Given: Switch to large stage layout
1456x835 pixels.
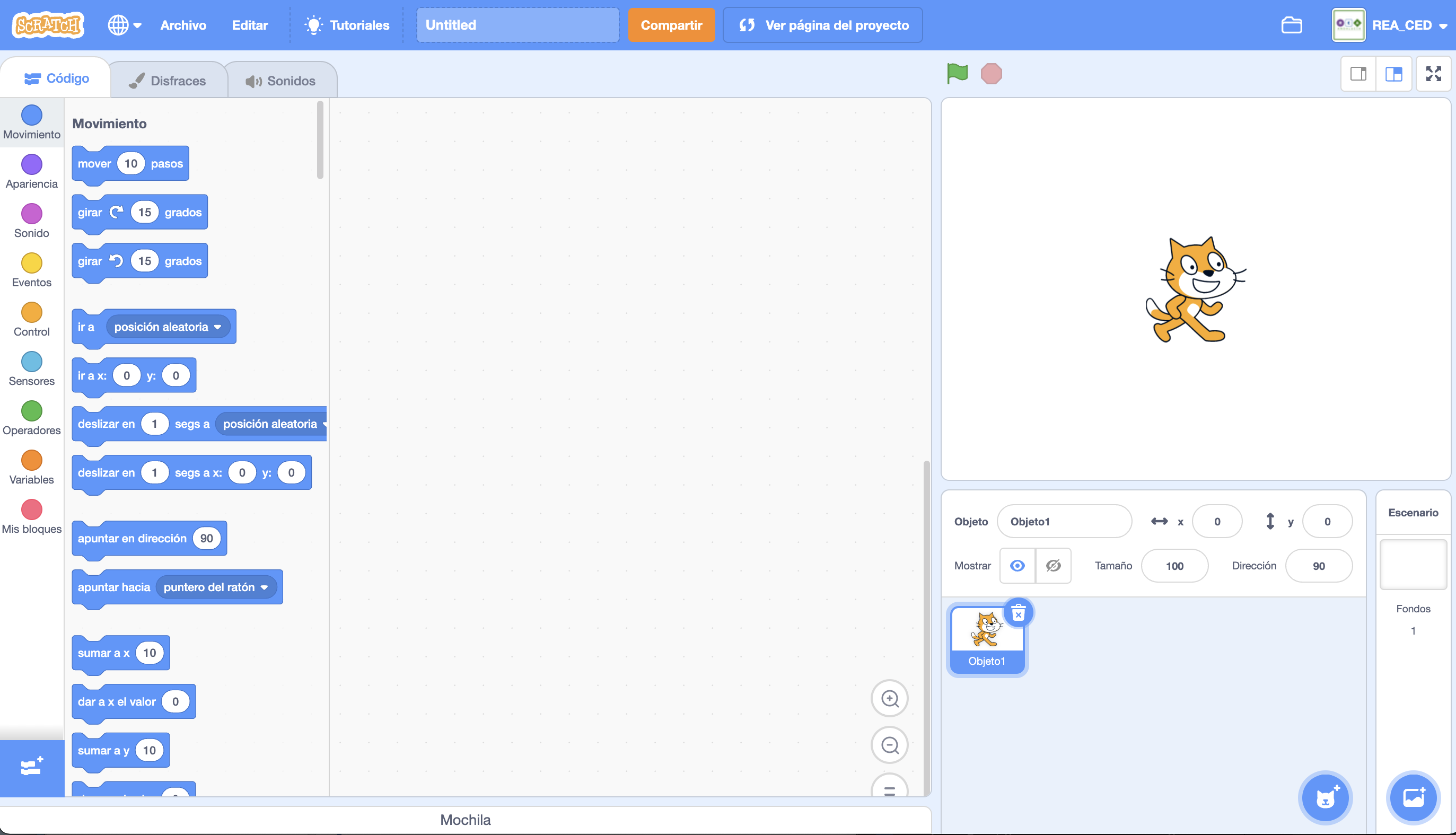Looking at the screenshot, I should 1393,74.
